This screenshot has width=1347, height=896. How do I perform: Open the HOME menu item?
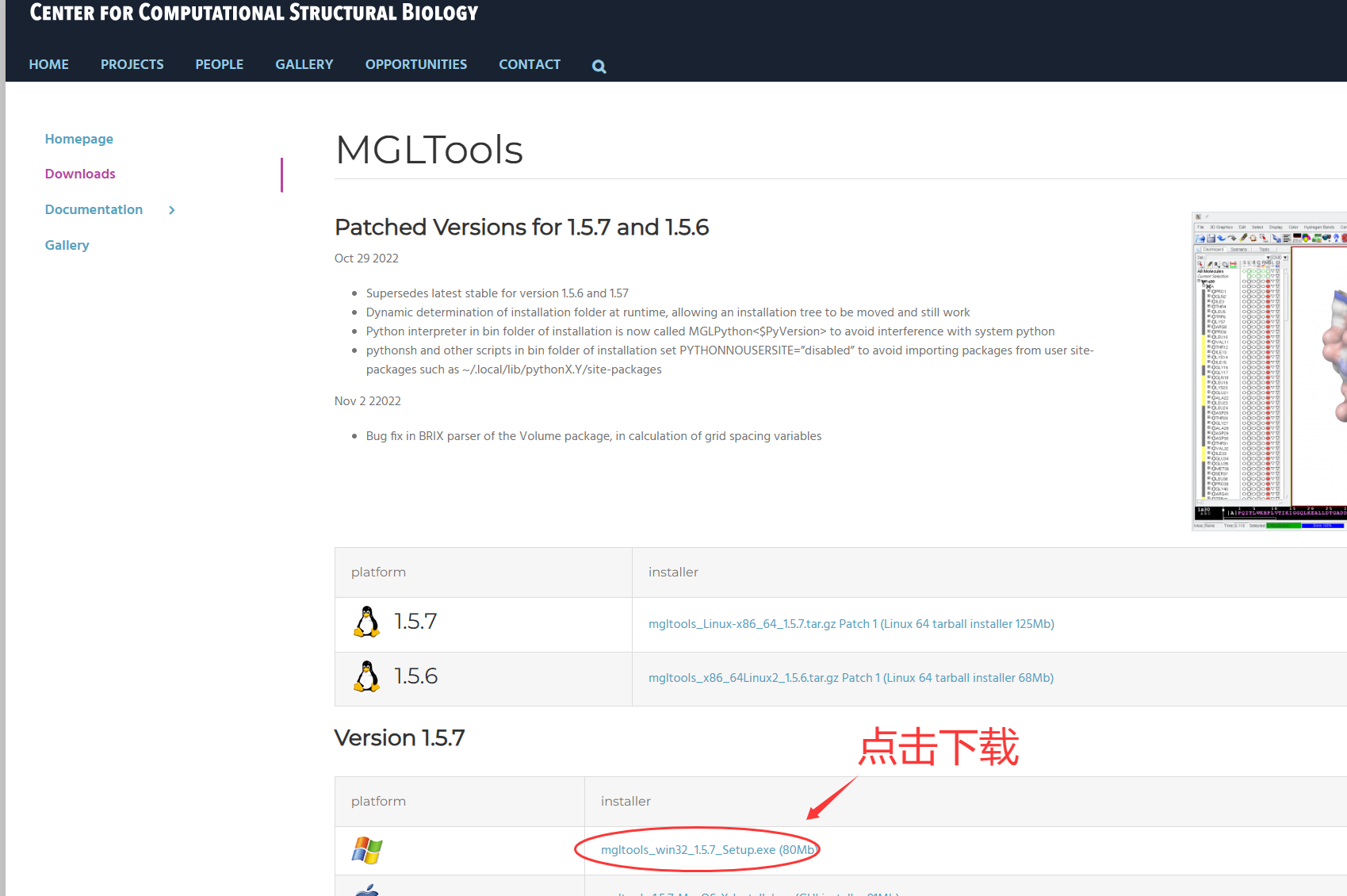point(49,64)
